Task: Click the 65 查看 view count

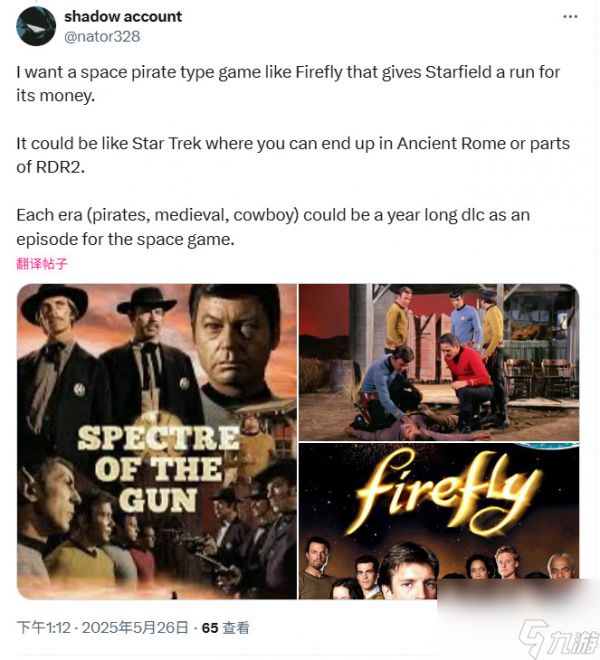Action: [225, 628]
